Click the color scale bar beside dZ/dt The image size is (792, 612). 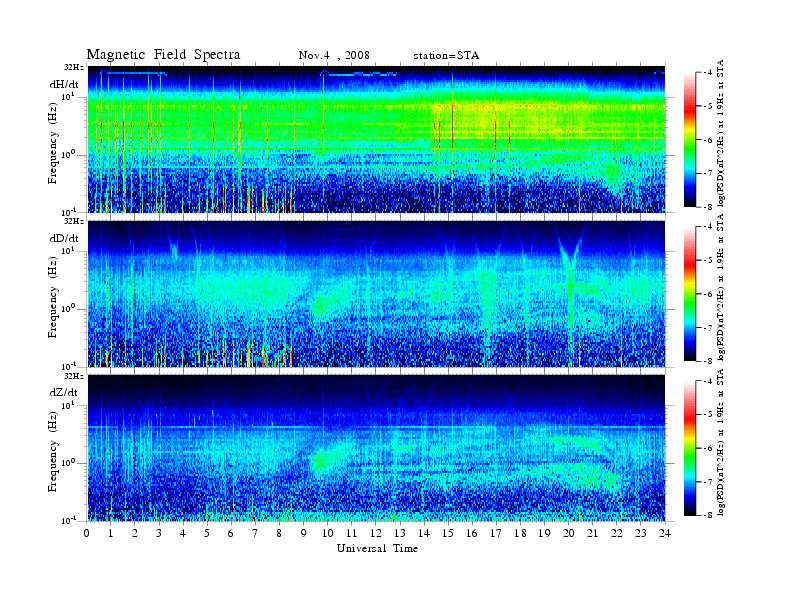pyautogui.click(x=690, y=448)
